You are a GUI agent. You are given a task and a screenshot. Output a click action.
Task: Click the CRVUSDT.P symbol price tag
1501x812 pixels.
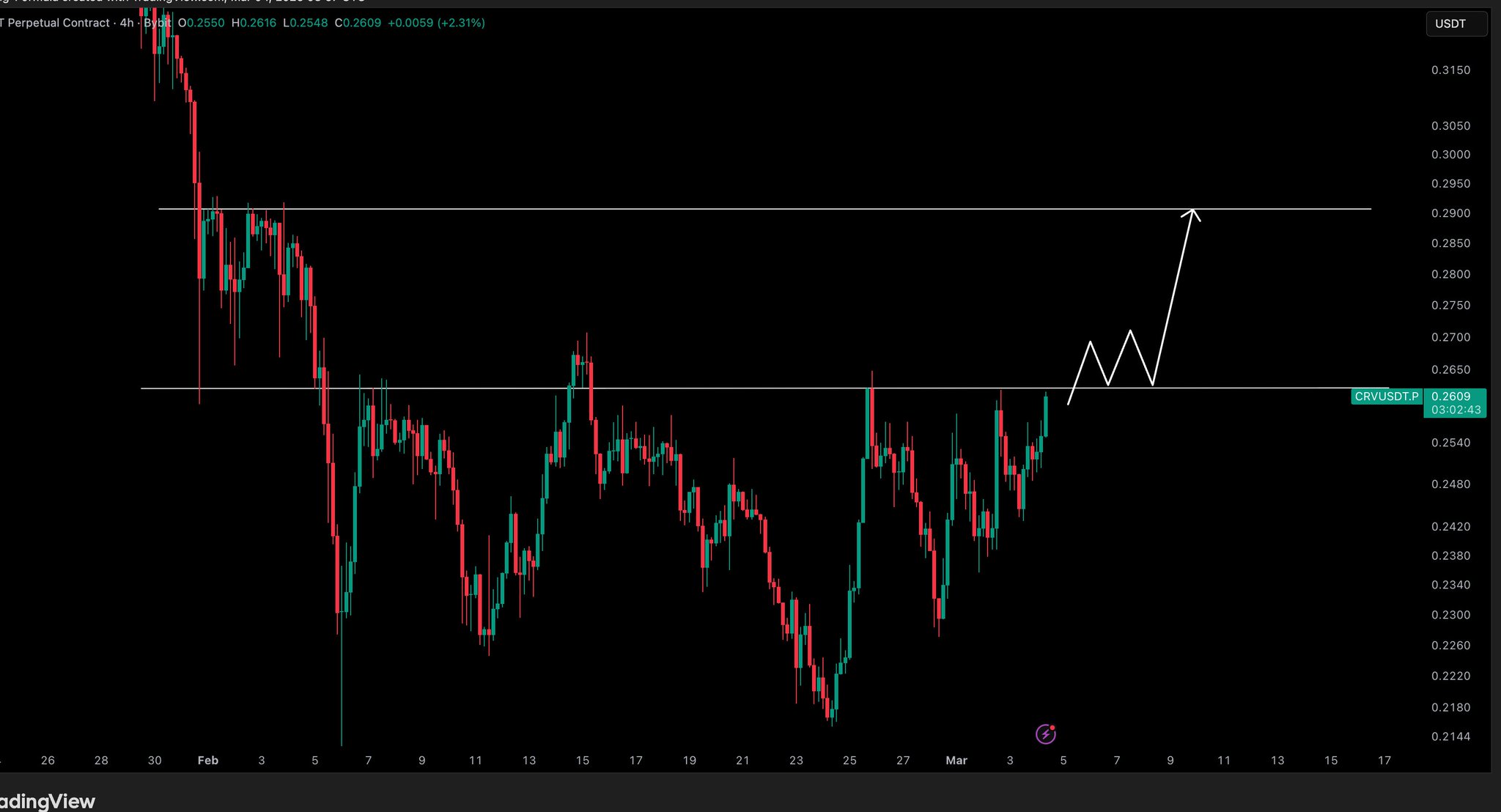click(x=1387, y=396)
